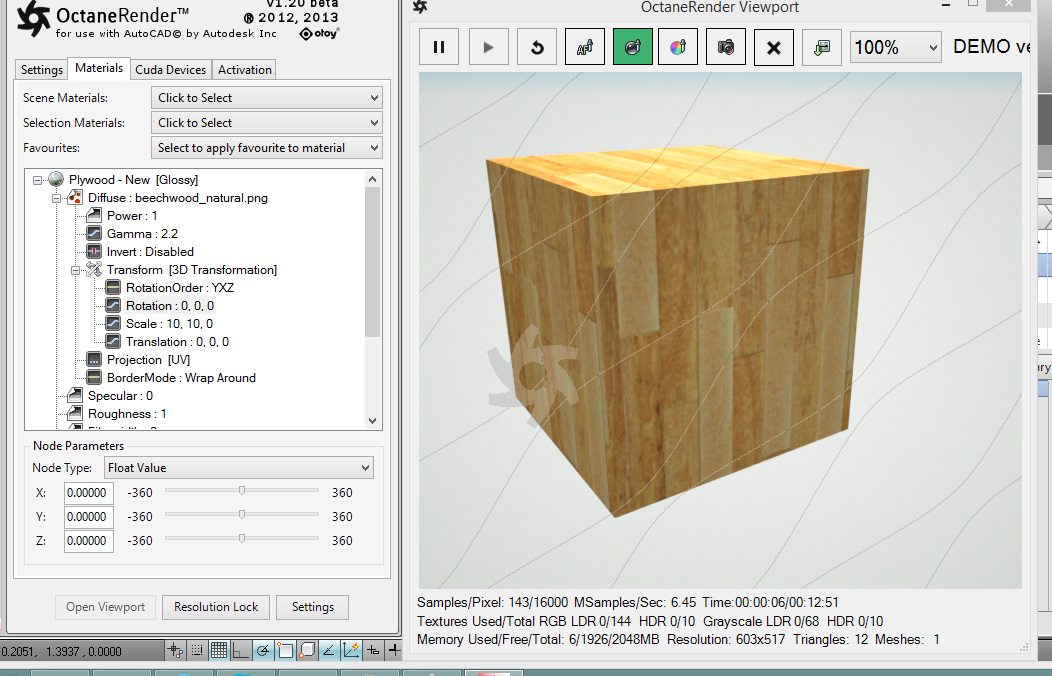Screen dimensions: 1052x676
Task: Click the Y rotation slider handle
Action: [x=242, y=515]
